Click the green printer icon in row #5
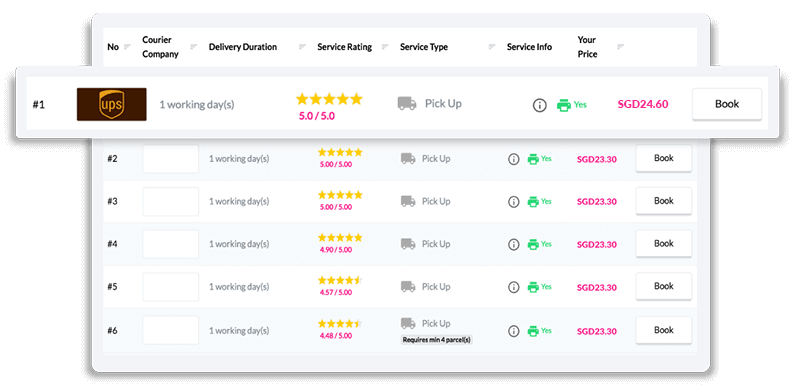 pos(533,287)
